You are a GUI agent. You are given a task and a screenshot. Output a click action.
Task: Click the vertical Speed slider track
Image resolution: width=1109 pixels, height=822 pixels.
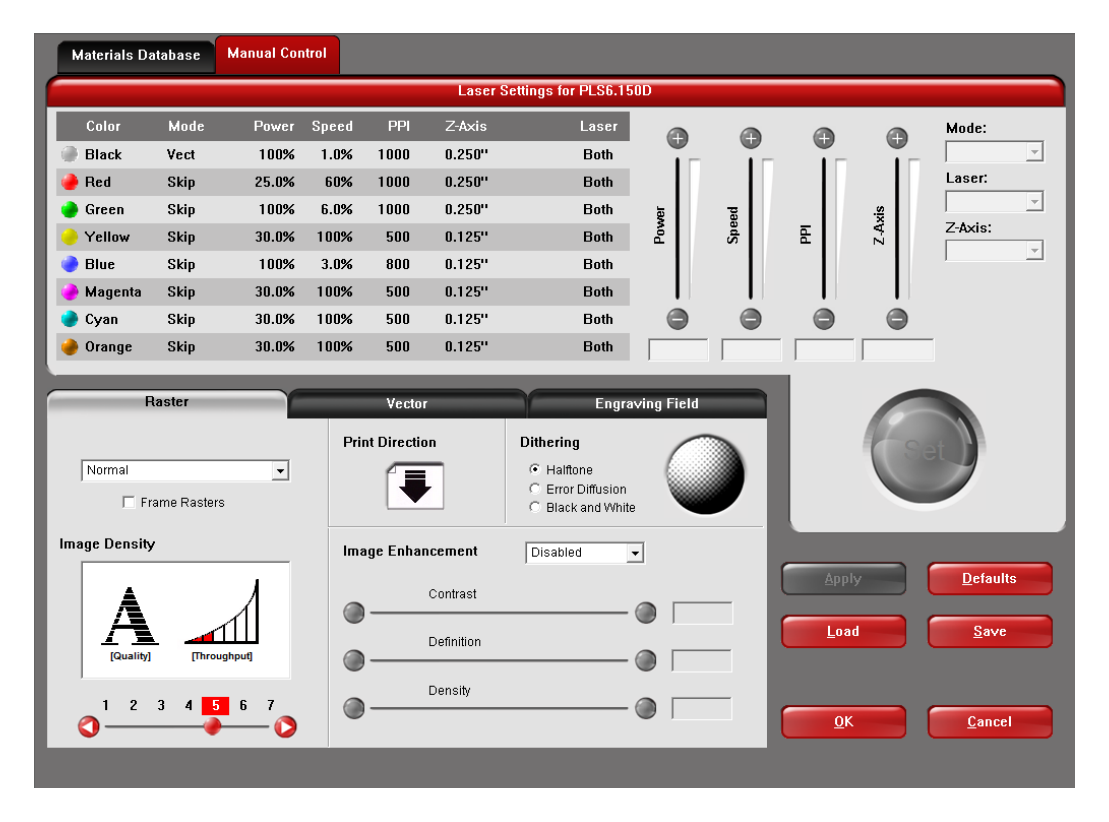(x=750, y=228)
